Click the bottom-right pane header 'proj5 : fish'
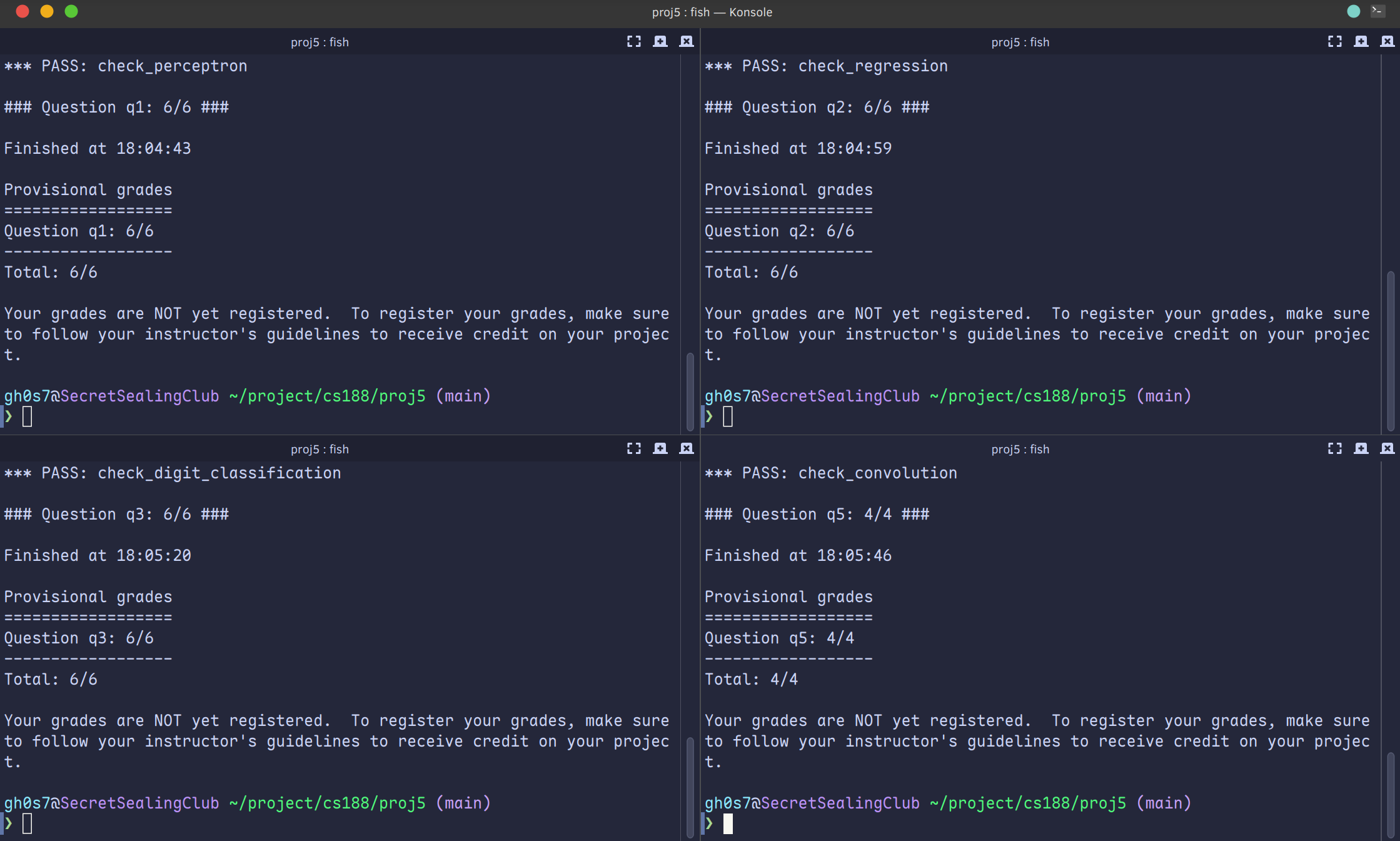The width and height of the screenshot is (1400, 841). coord(1020,449)
